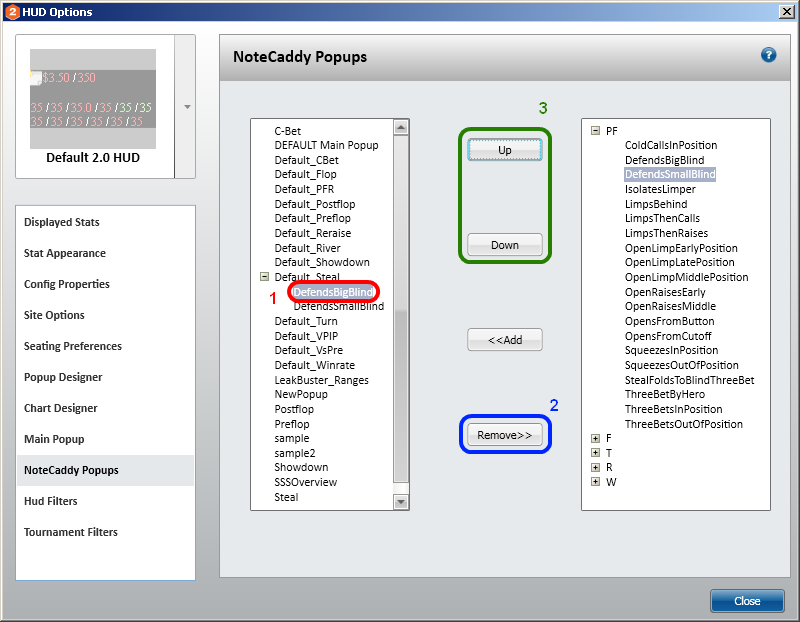Select Default_VsPre popup
Viewport: 800px width, 622px height.
[x=309, y=351]
